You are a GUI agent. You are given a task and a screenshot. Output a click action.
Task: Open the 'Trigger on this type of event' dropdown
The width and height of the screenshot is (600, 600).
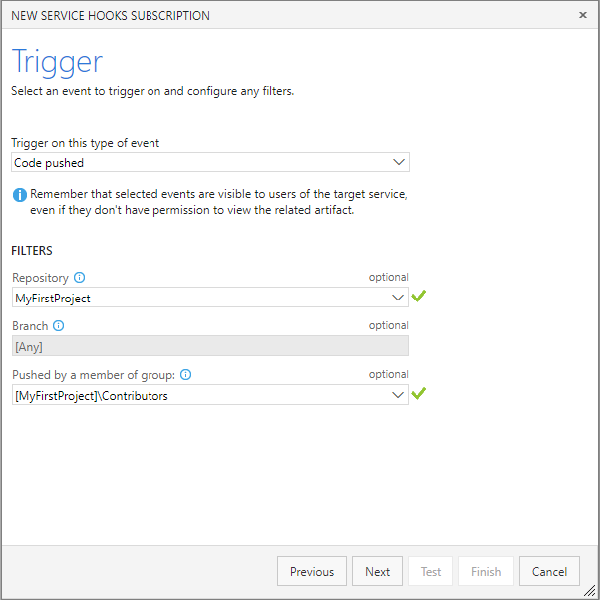pyautogui.click(x=210, y=162)
